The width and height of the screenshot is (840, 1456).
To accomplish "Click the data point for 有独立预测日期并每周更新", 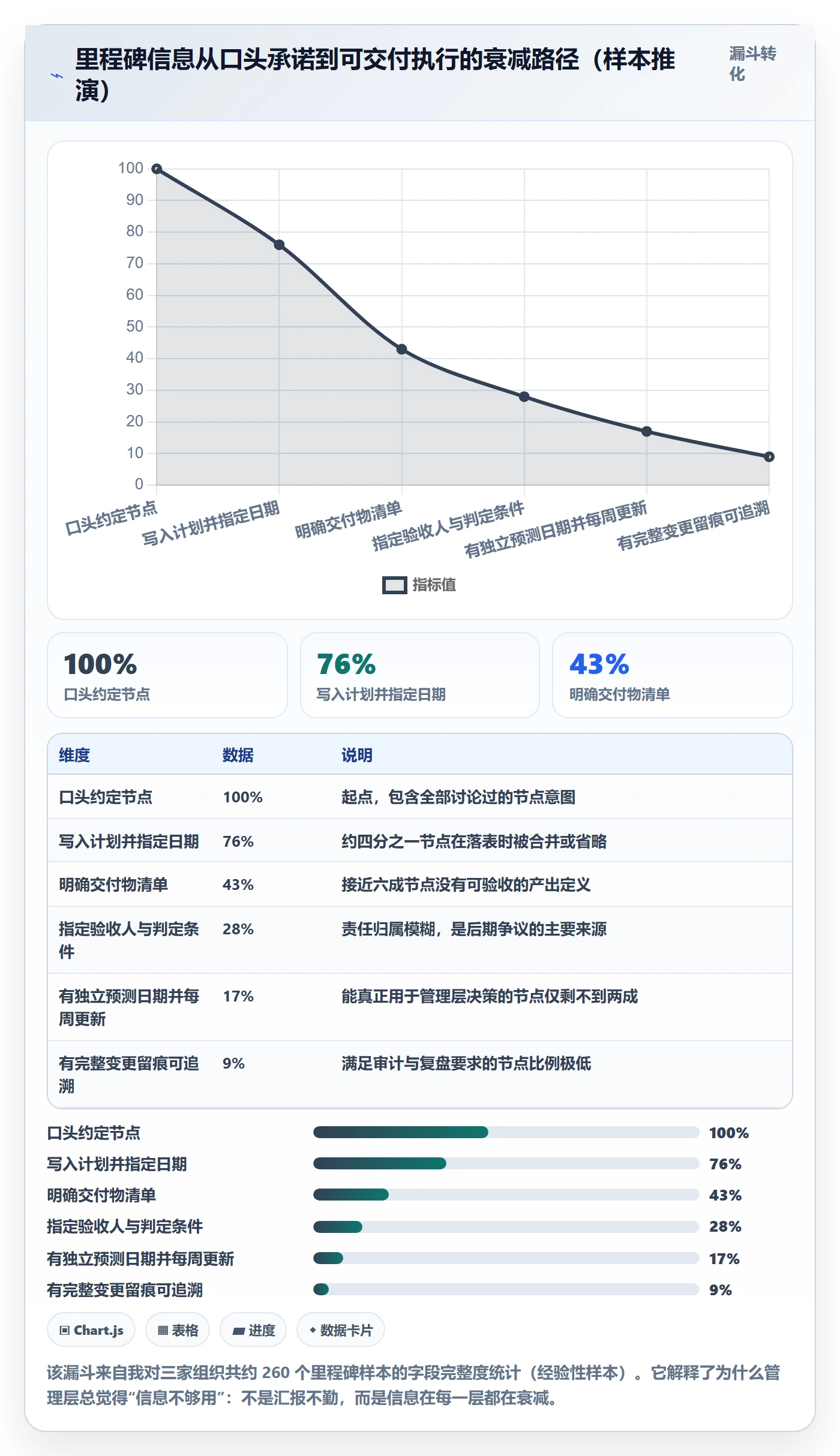I will [x=647, y=431].
